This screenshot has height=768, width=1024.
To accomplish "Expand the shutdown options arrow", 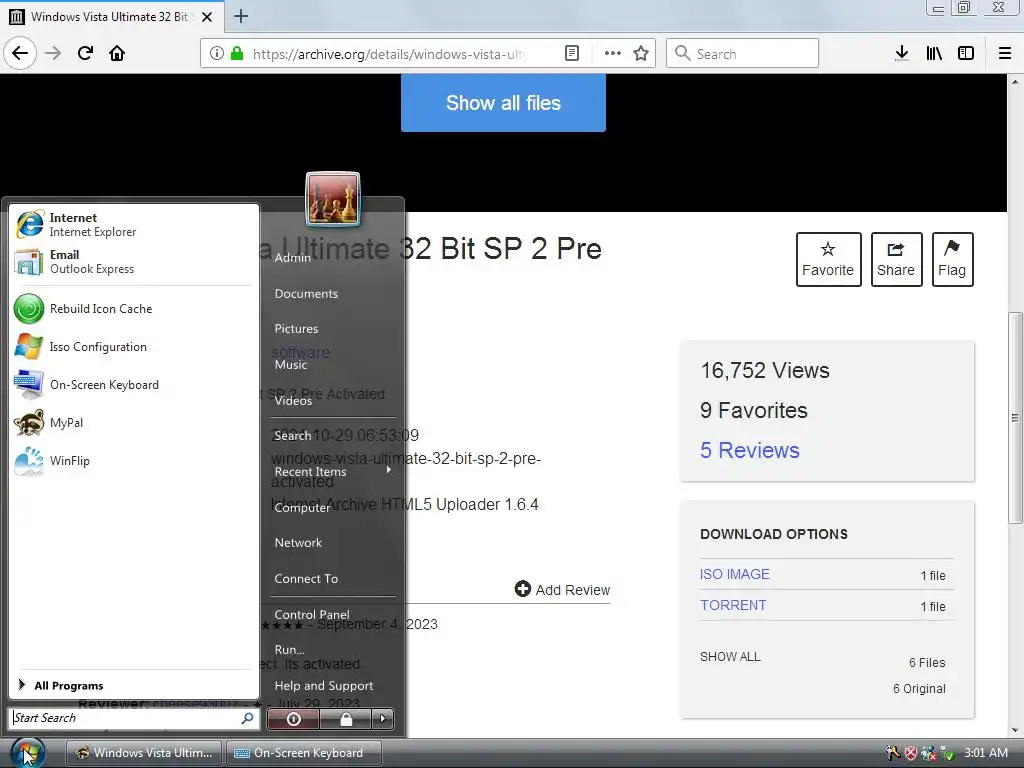I will pyautogui.click(x=383, y=719).
